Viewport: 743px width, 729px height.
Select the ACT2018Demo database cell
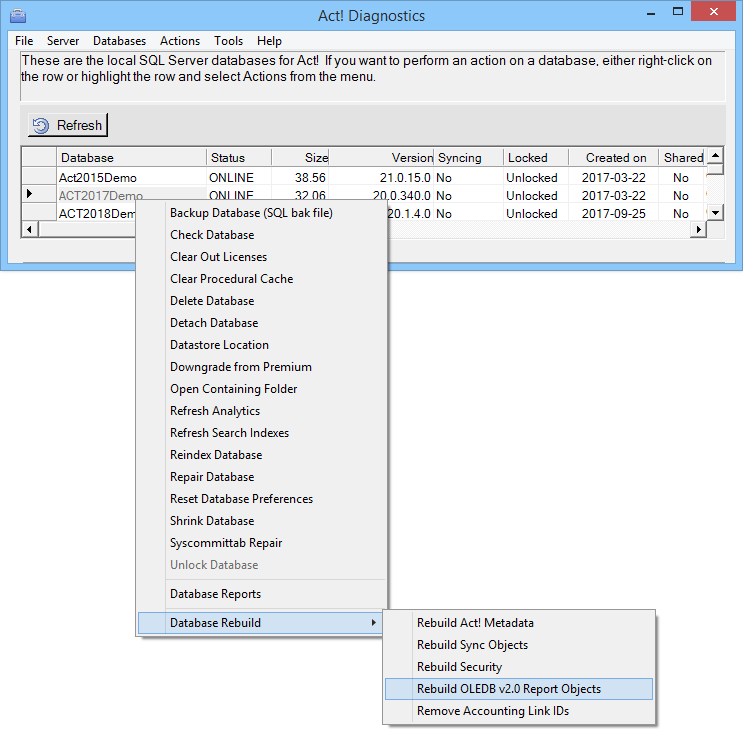coord(97,214)
